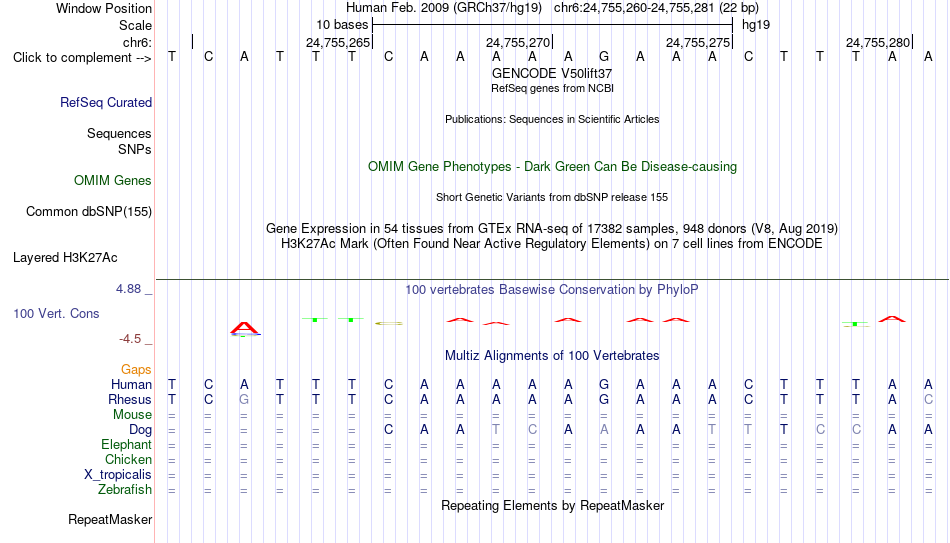Click the chr6:24,755,260-24,755,281 position header
This screenshot has width=950, height=543.
pyautogui.click(x=656, y=8)
